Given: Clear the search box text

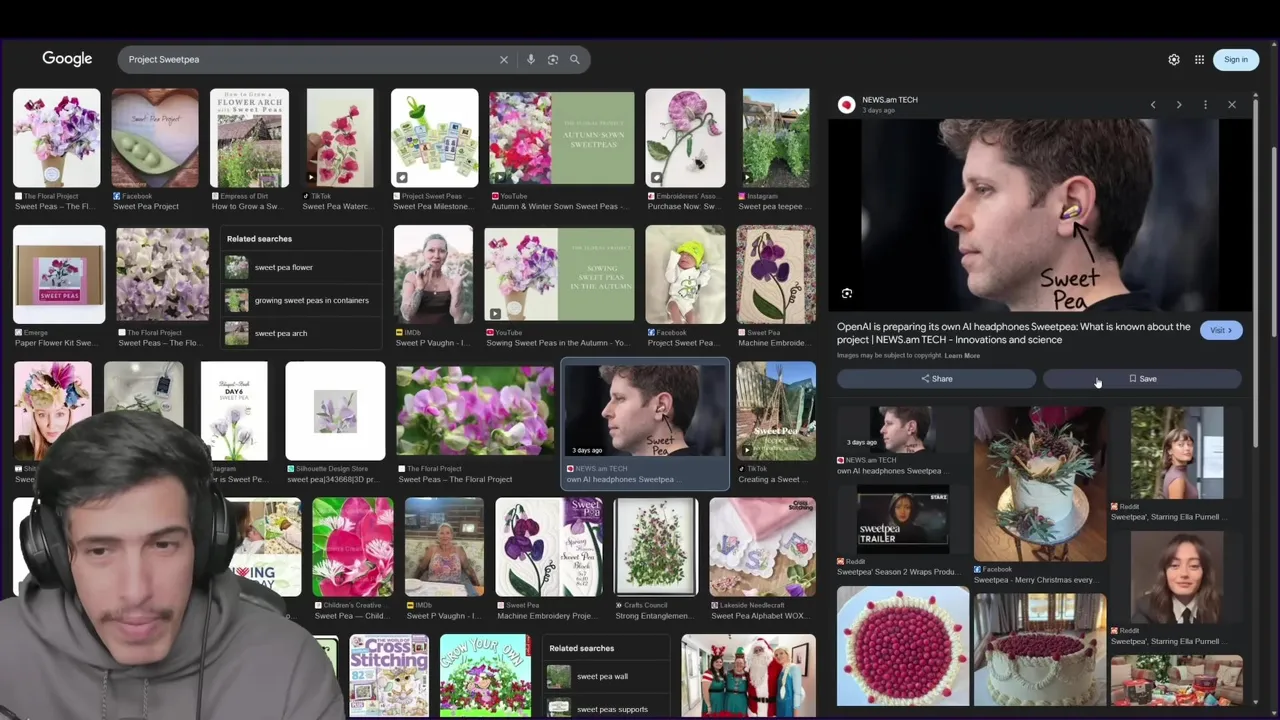Looking at the screenshot, I should click(x=504, y=60).
